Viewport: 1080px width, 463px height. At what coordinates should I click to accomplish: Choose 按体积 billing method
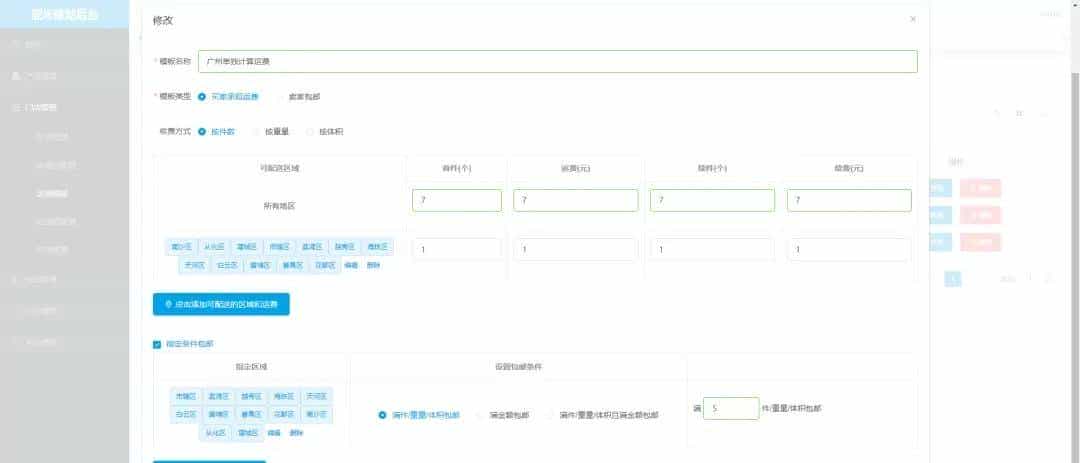pos(324,131)
